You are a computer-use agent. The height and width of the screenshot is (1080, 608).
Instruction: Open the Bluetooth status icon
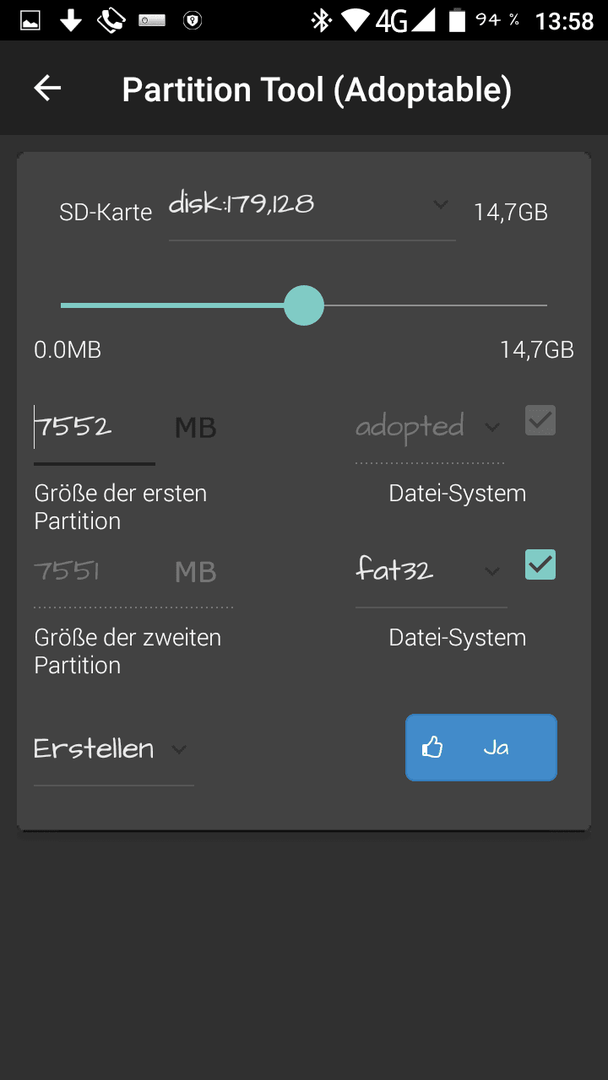coord(321,21)
